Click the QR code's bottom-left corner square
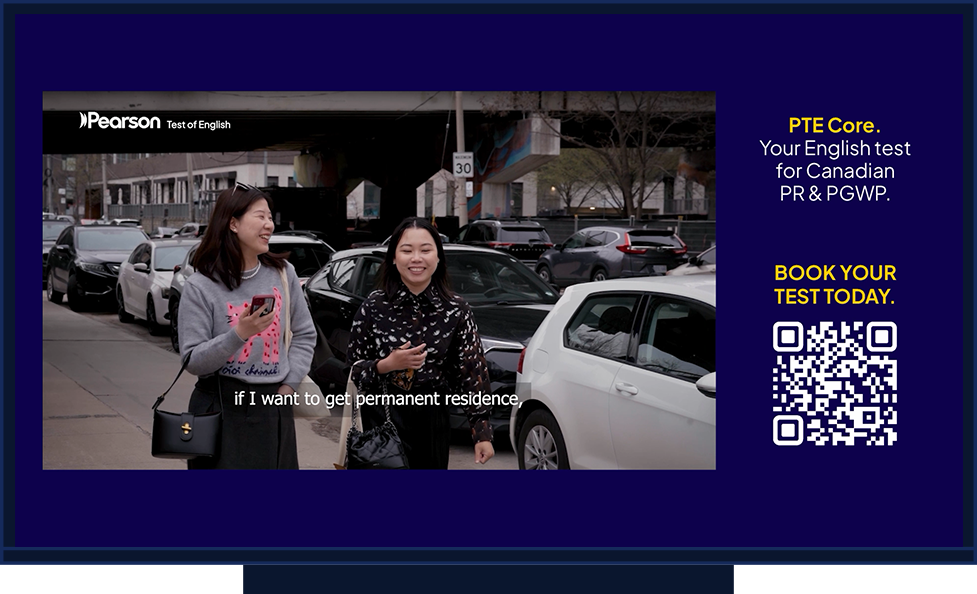The height and width of the screenshot is (594, 977). [789, 429]
